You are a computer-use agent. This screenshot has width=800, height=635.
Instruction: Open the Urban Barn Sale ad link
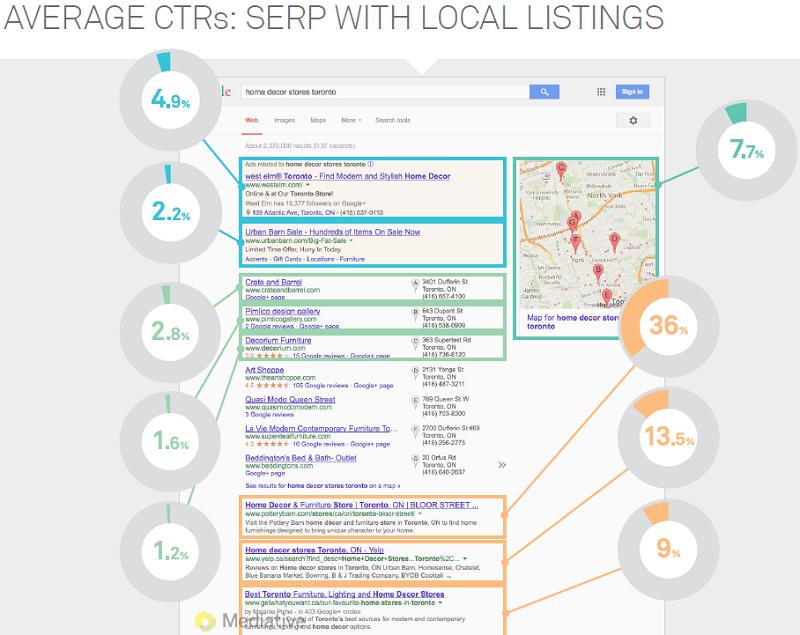click(x=333, y=232)
